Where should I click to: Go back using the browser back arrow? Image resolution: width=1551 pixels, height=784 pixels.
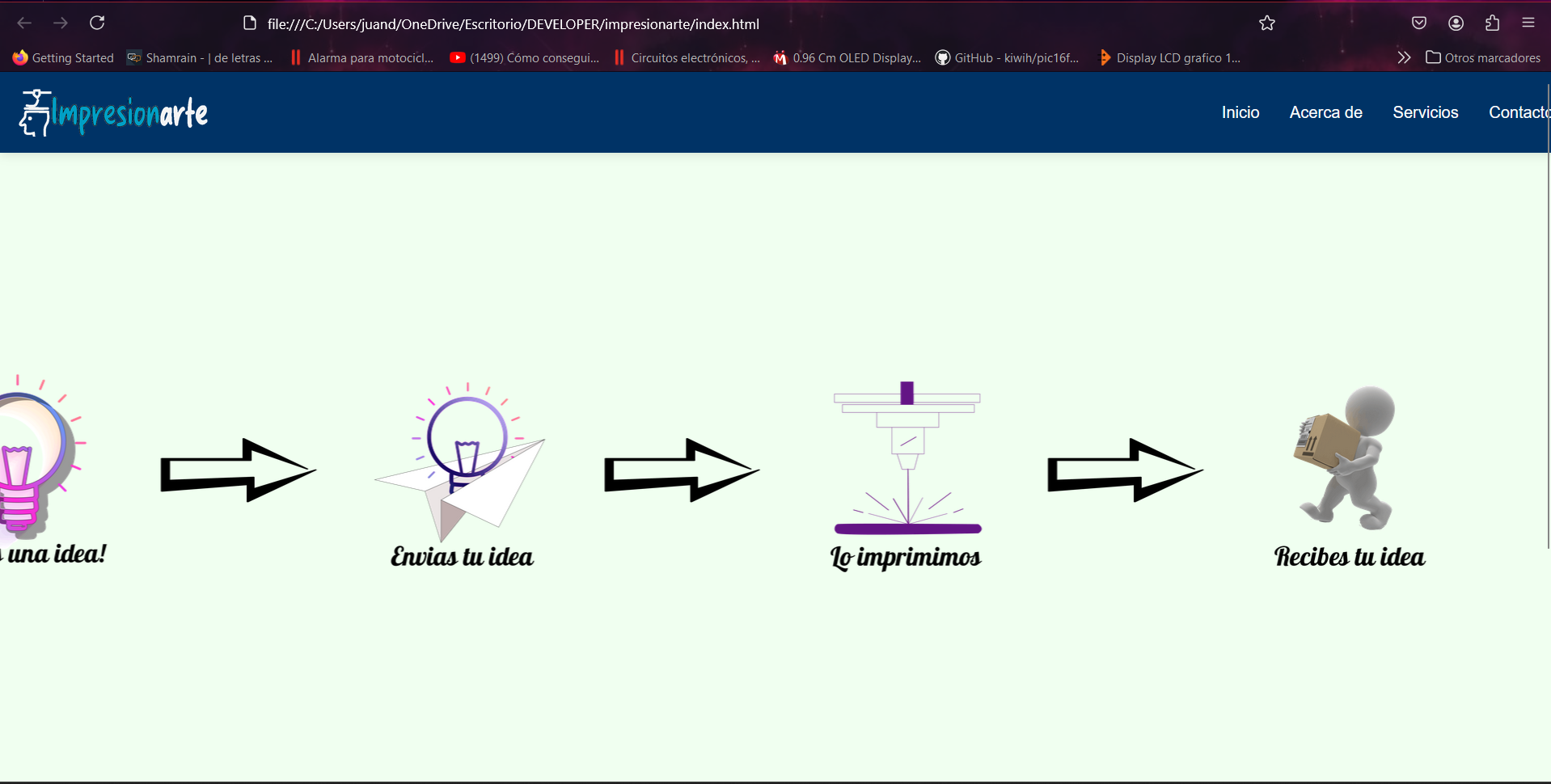[24, 23]
